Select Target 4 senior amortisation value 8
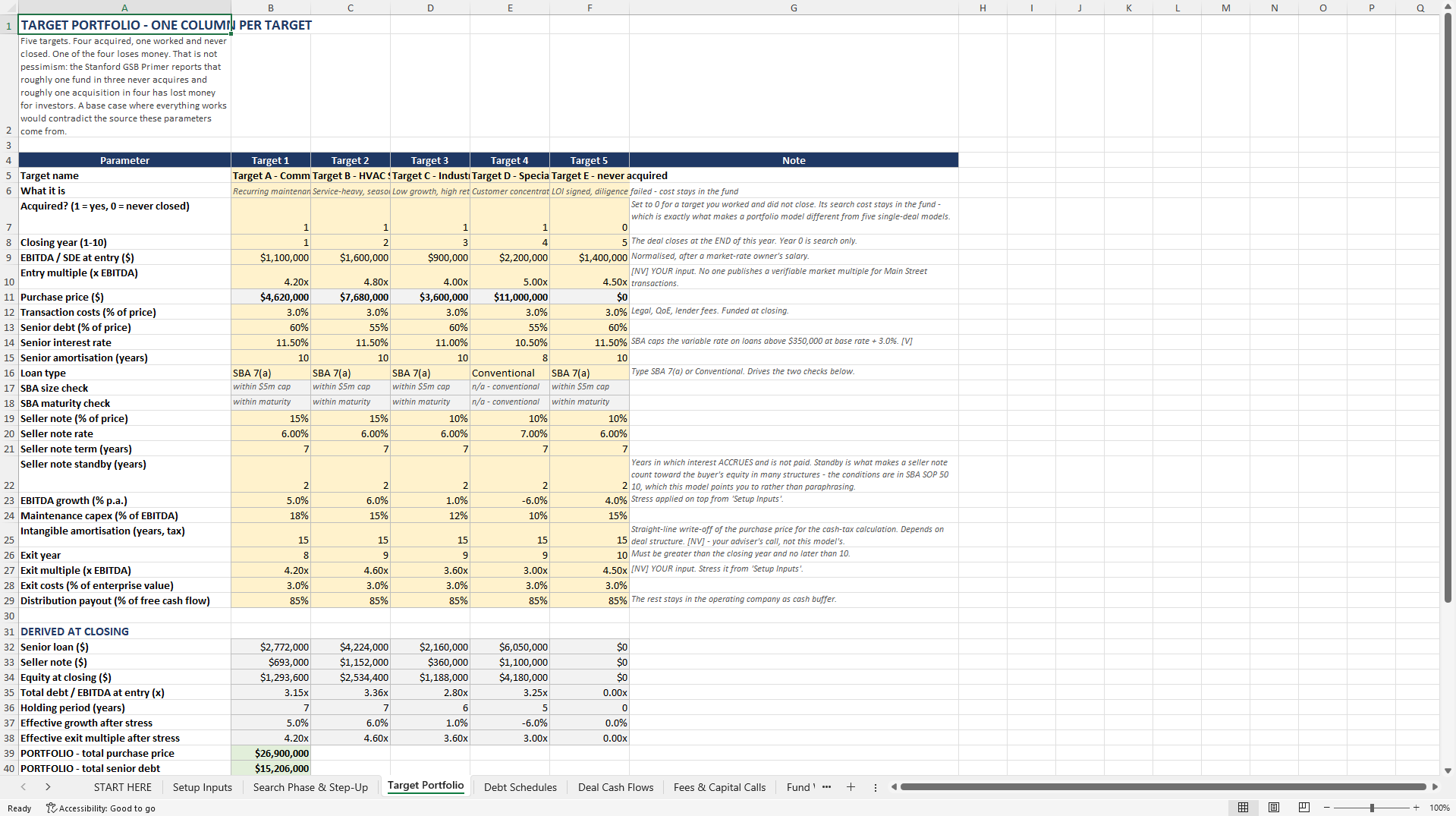 pos(510,358)
